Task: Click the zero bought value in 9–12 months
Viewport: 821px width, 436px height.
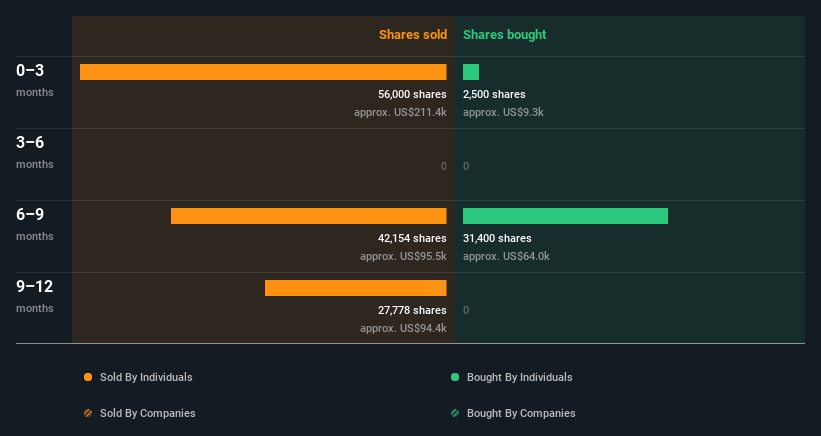Action: pos(466,310)
